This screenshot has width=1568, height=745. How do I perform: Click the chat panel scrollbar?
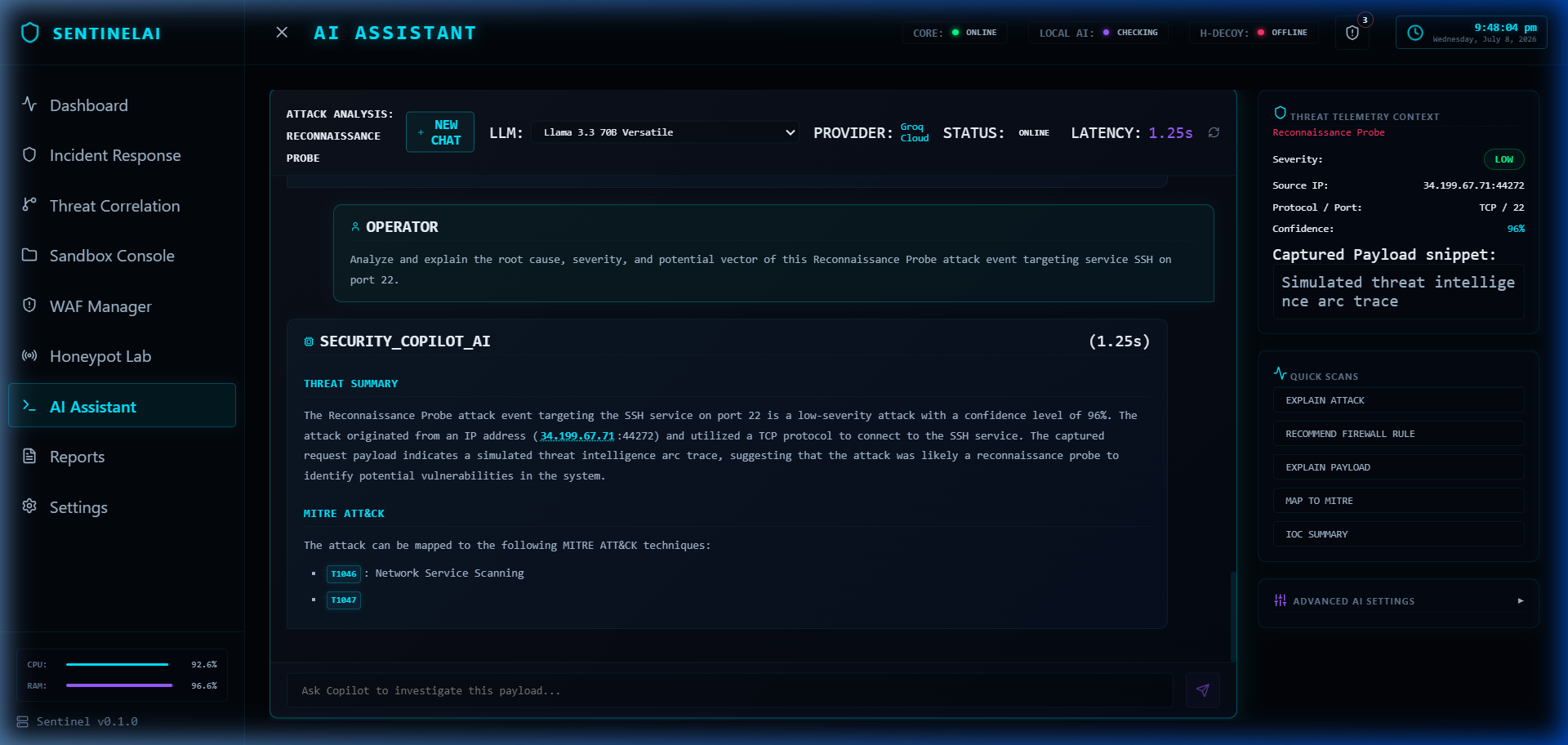tap(1233, 617)
